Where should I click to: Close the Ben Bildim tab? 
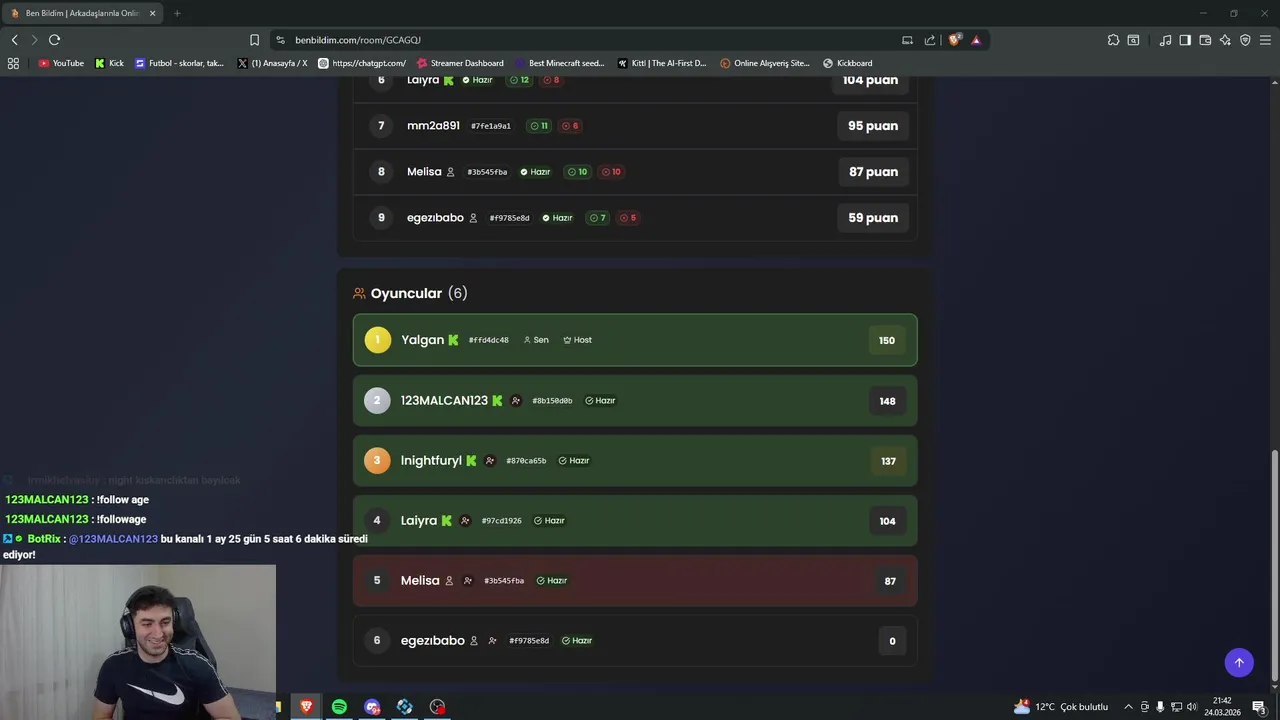click(152, 13)
